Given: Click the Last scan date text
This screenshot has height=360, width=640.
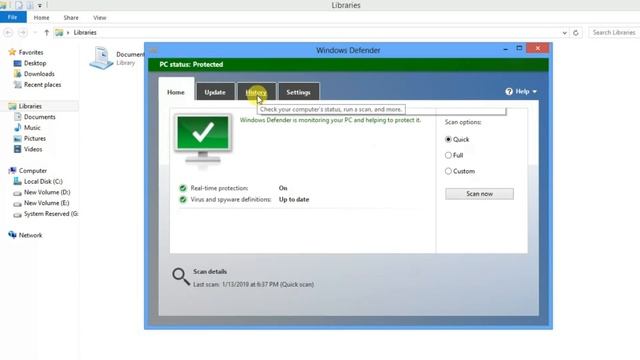Looking at the screenshot, I should click(x=253, y=284).
